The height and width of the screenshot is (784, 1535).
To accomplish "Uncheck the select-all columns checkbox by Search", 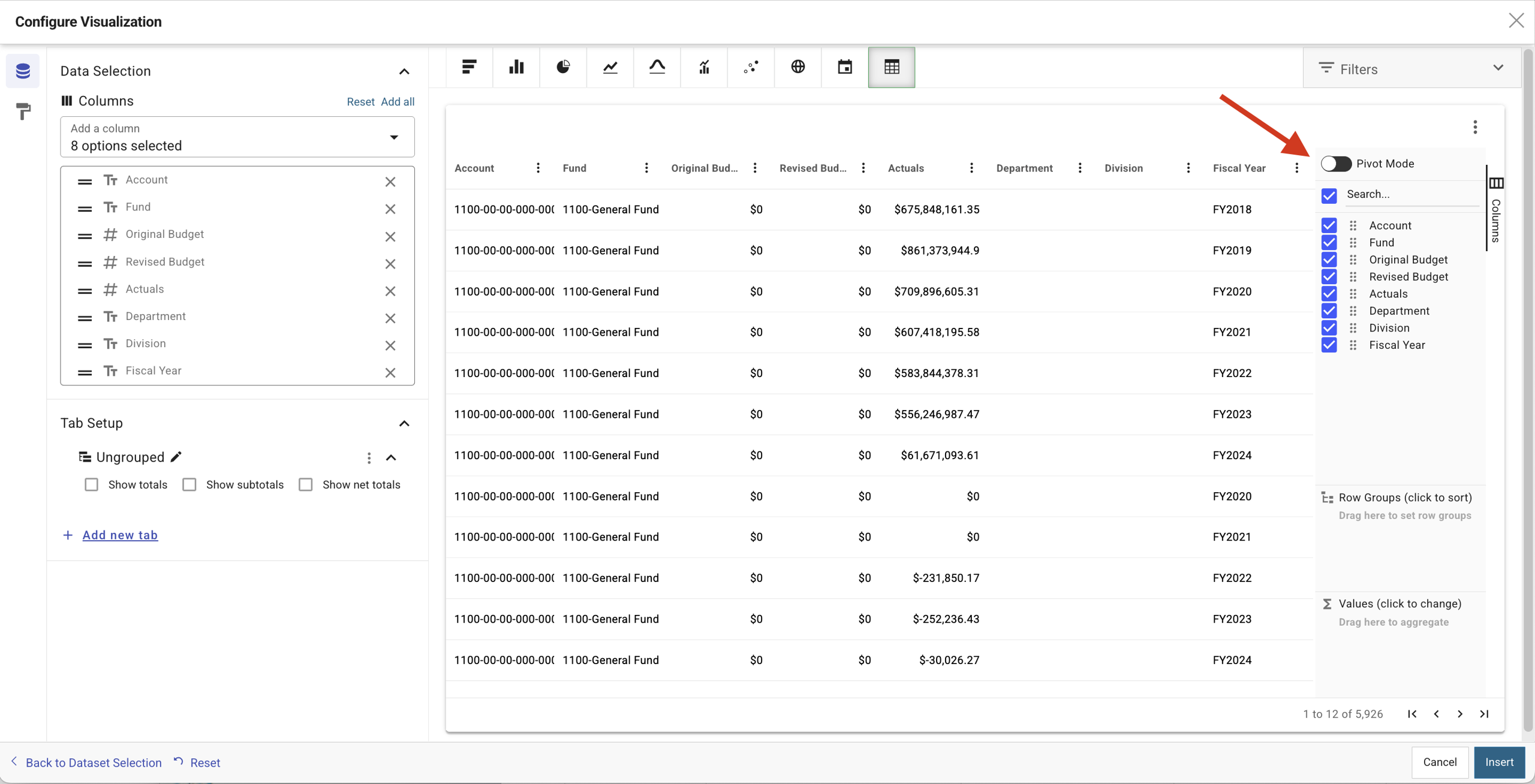I will [1329, 195].
